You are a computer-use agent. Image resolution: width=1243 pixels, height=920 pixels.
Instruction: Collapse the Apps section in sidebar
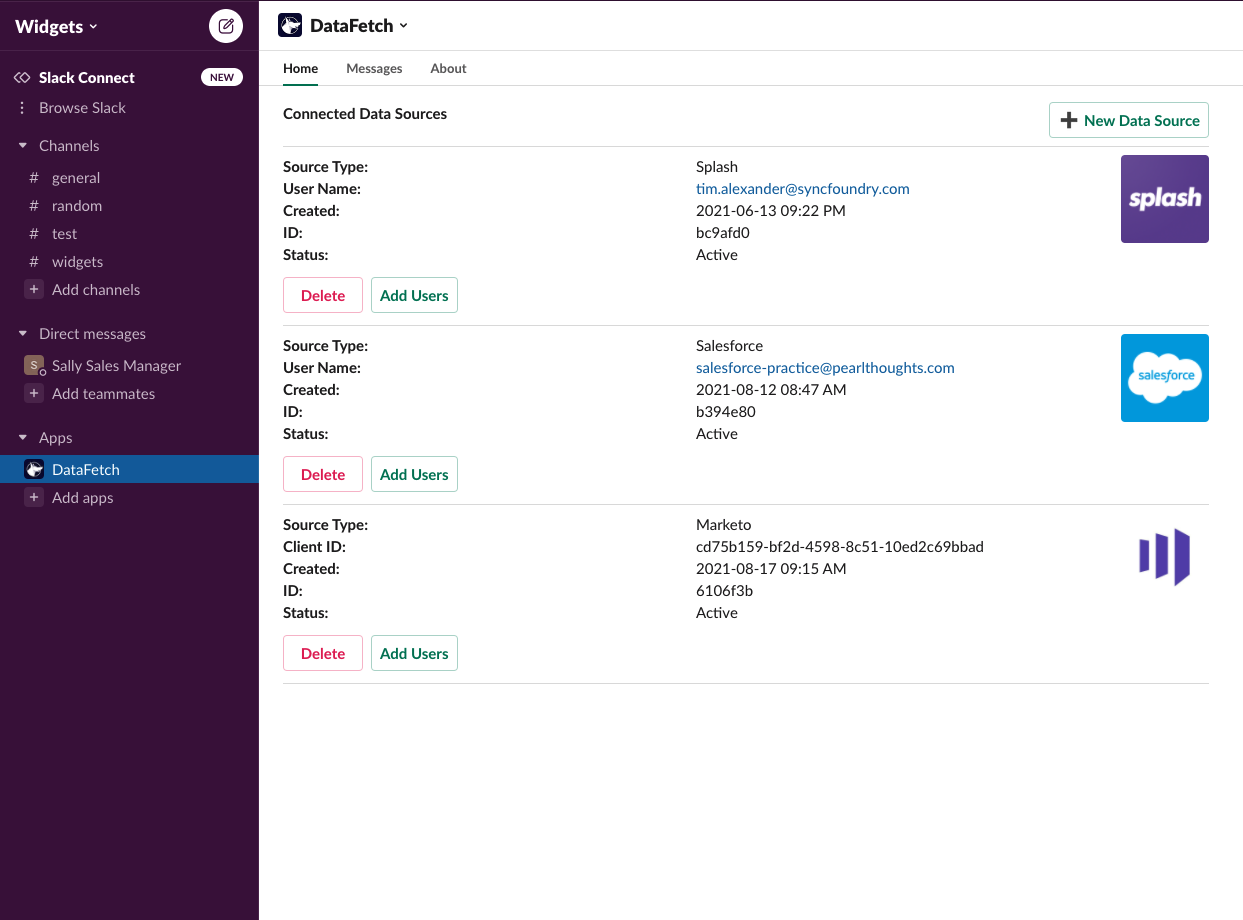[x=23, y=438]
